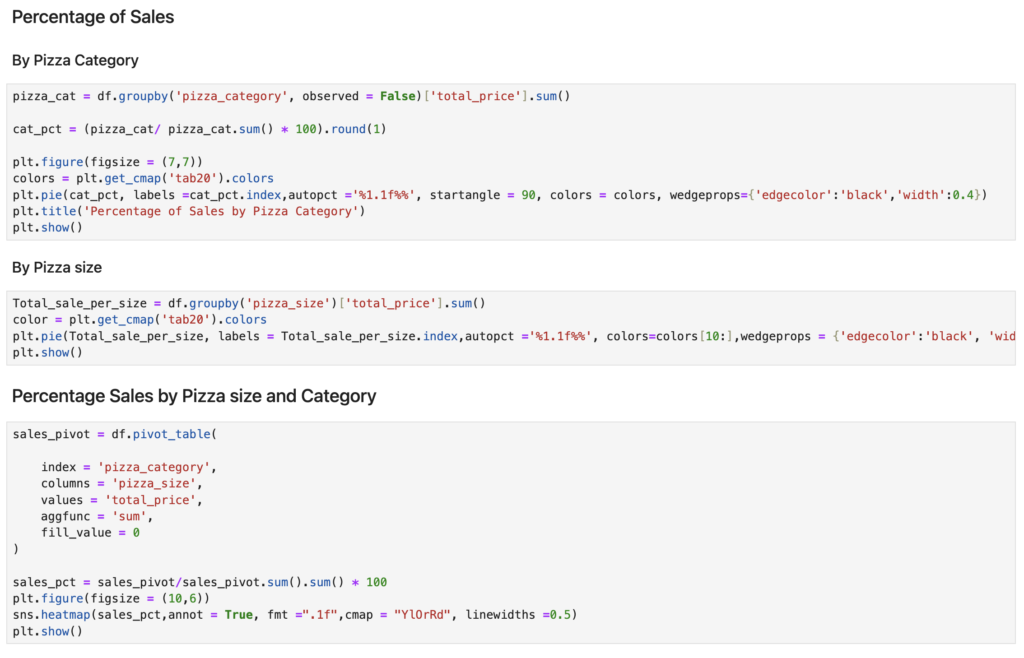Click the 'By Pizza size' subheading
The image size is (1024, 658).
point(57,267)
